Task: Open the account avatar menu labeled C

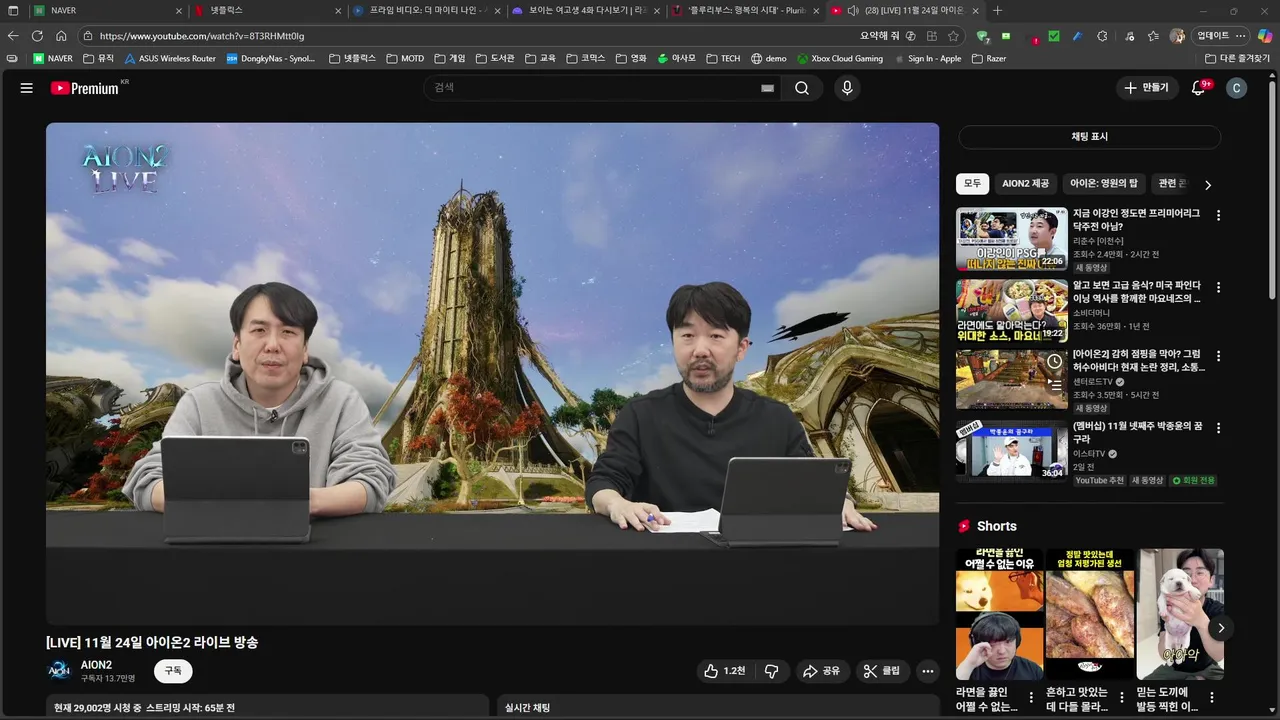Action: (x=1236, y=88)
